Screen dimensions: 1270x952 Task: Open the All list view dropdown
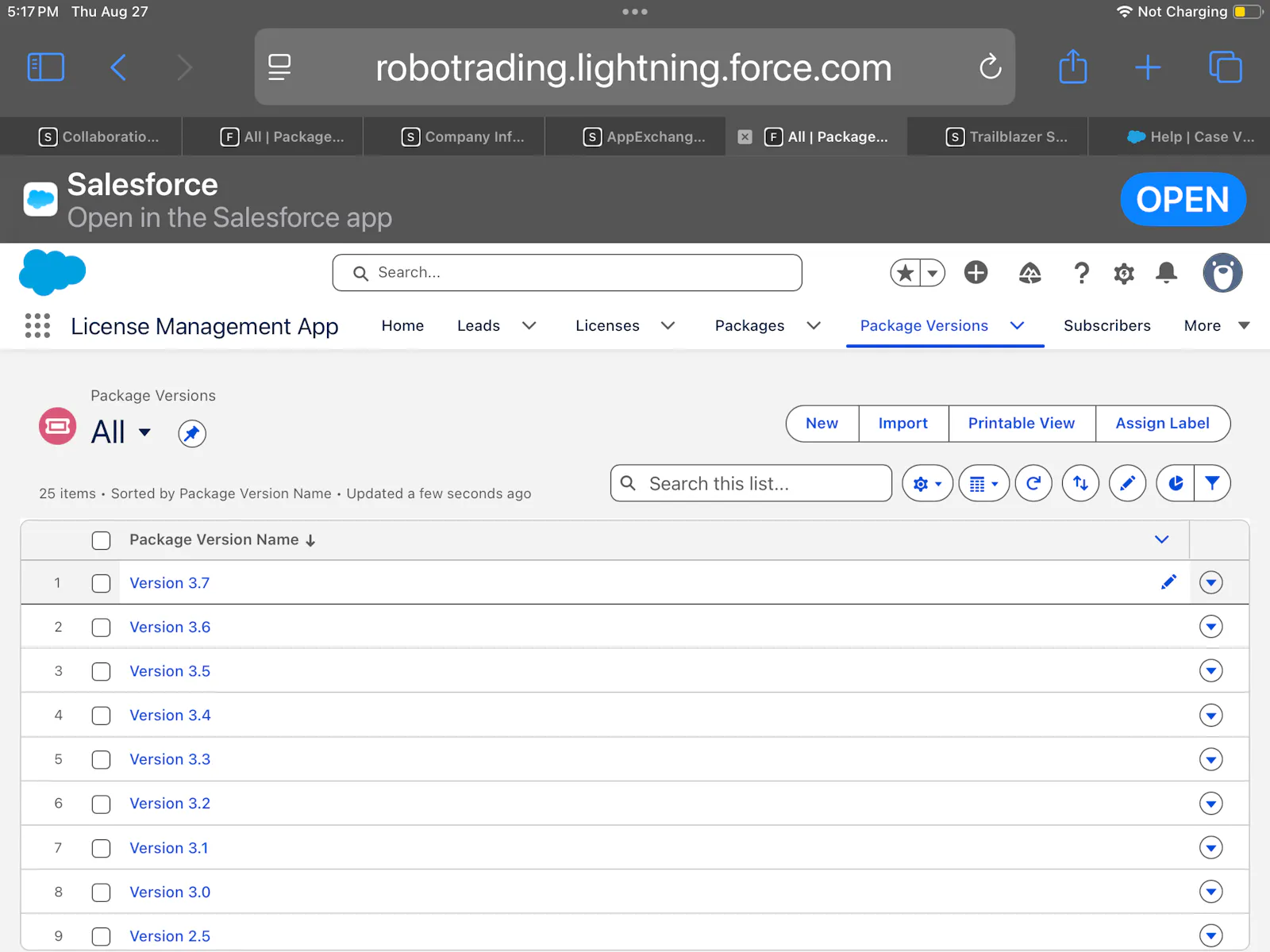144,432
